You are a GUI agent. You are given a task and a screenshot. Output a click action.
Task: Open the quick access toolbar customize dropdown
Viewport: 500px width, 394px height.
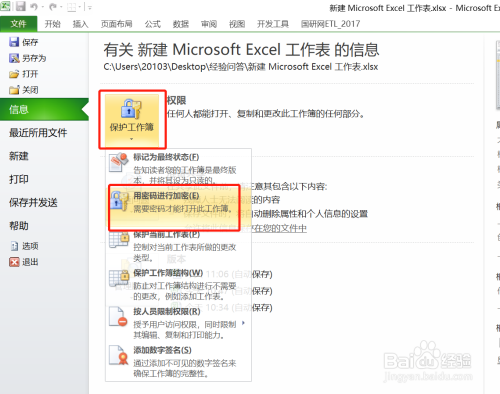coord(90,7)
